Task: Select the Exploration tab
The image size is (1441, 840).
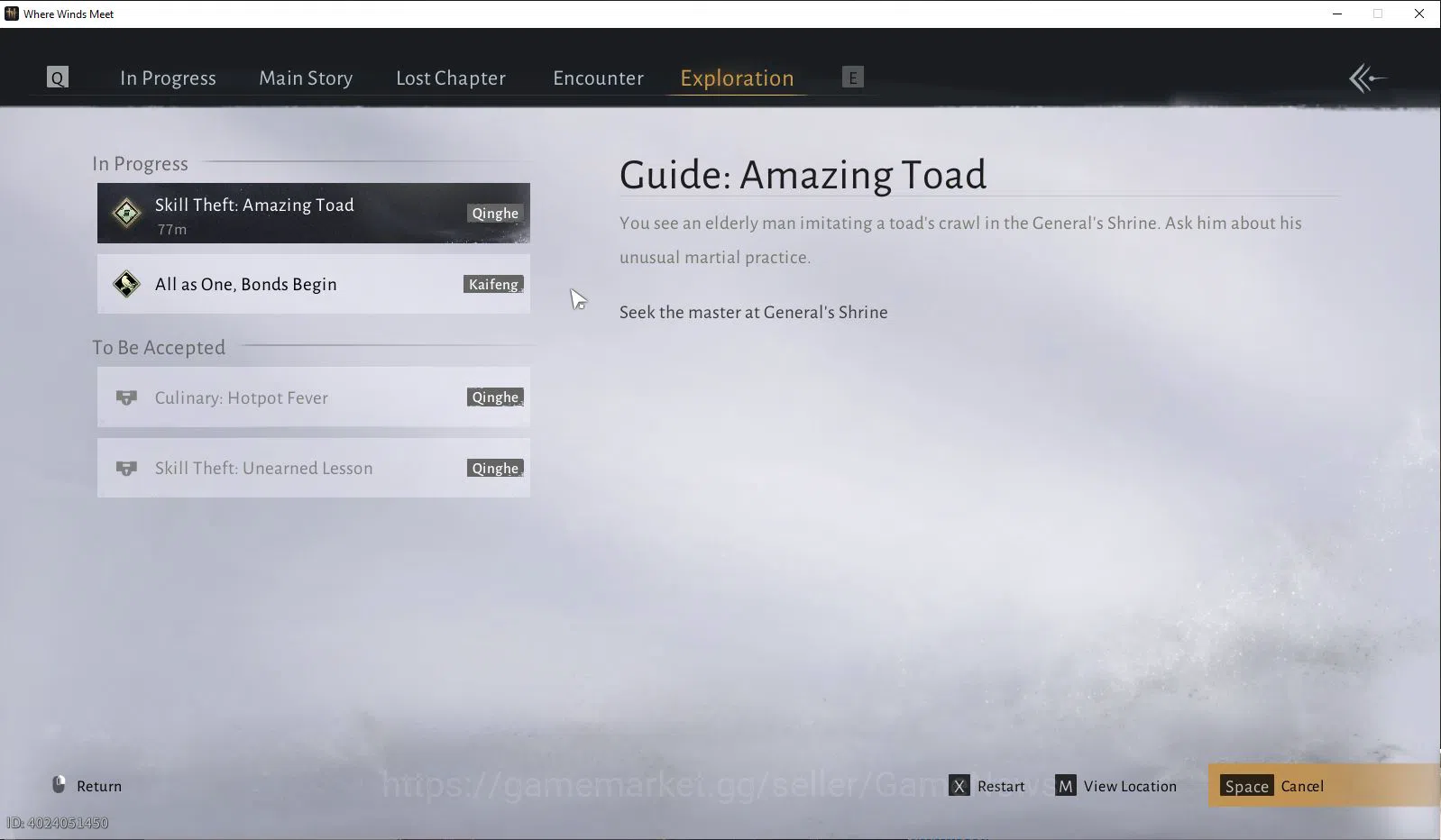Action: tap(737, 78)
